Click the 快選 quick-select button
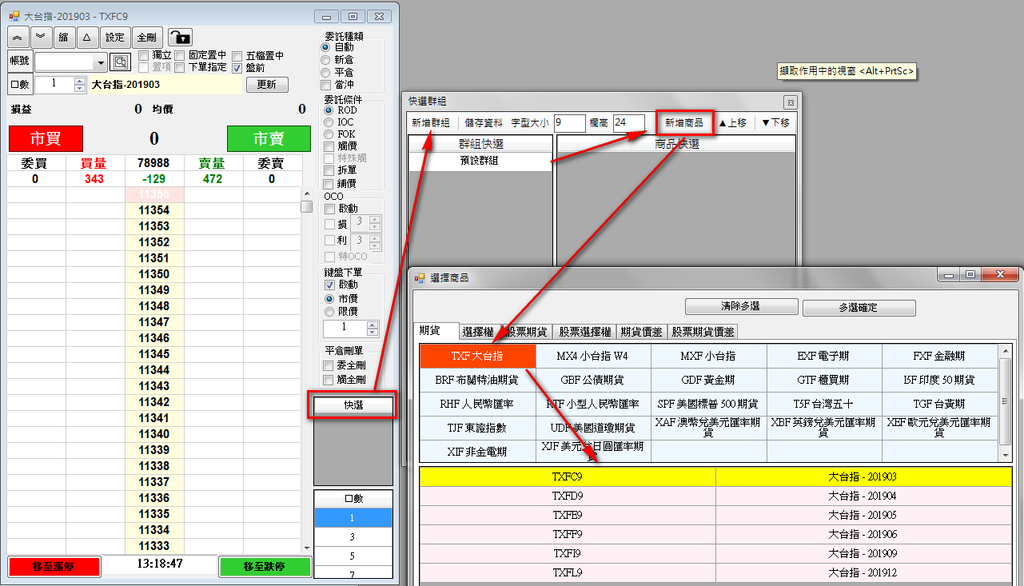Viewport: 1024px width, 586px height. (353, 405)
